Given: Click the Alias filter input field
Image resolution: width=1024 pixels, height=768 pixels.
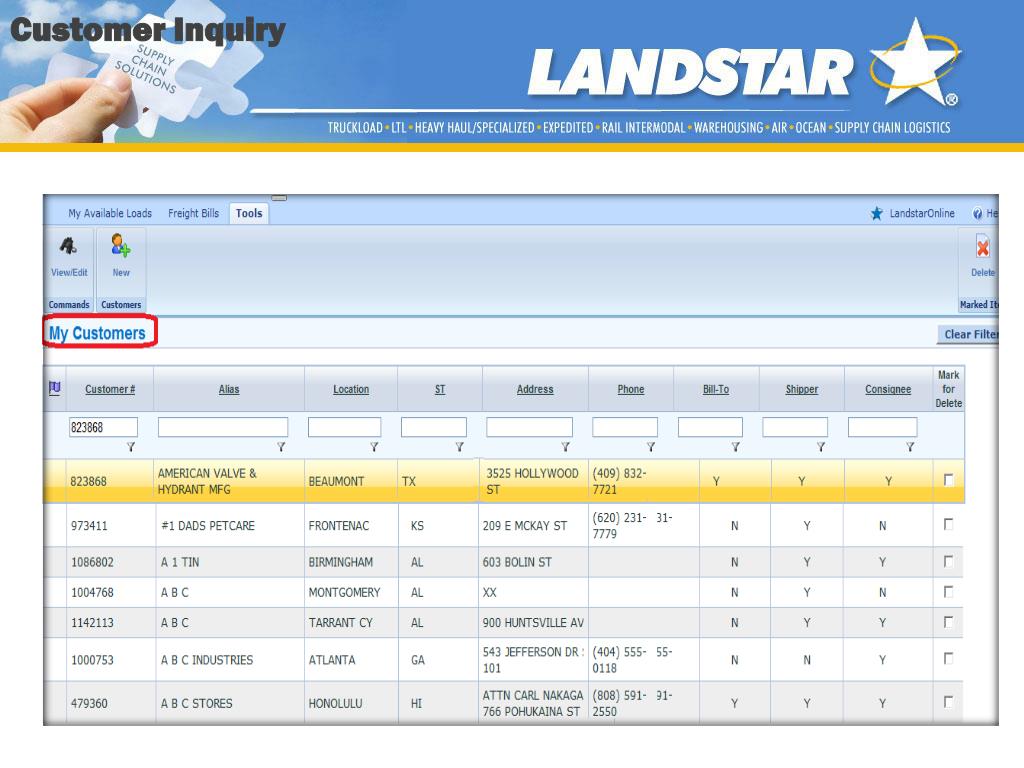Looking at the screenshot, I should (223, 427).
